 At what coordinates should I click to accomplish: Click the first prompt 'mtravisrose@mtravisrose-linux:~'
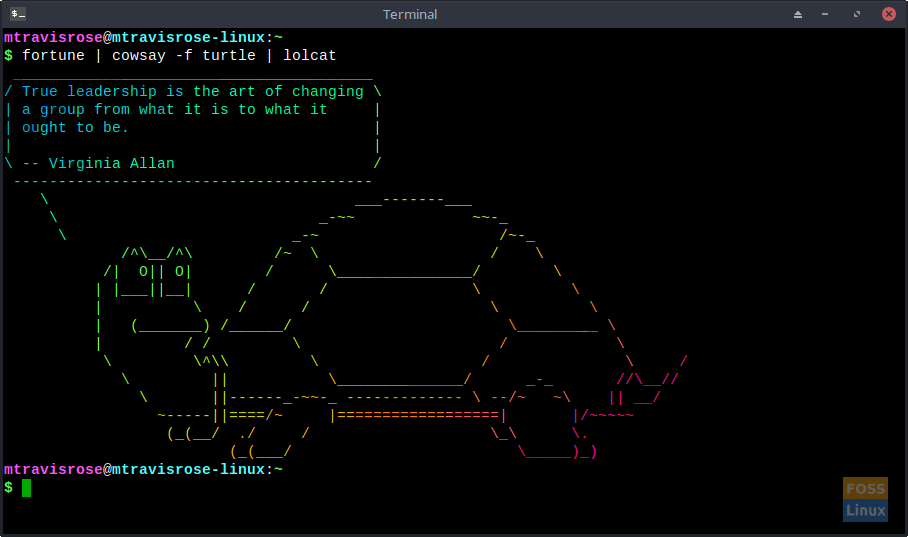click(x=143, y=38)
